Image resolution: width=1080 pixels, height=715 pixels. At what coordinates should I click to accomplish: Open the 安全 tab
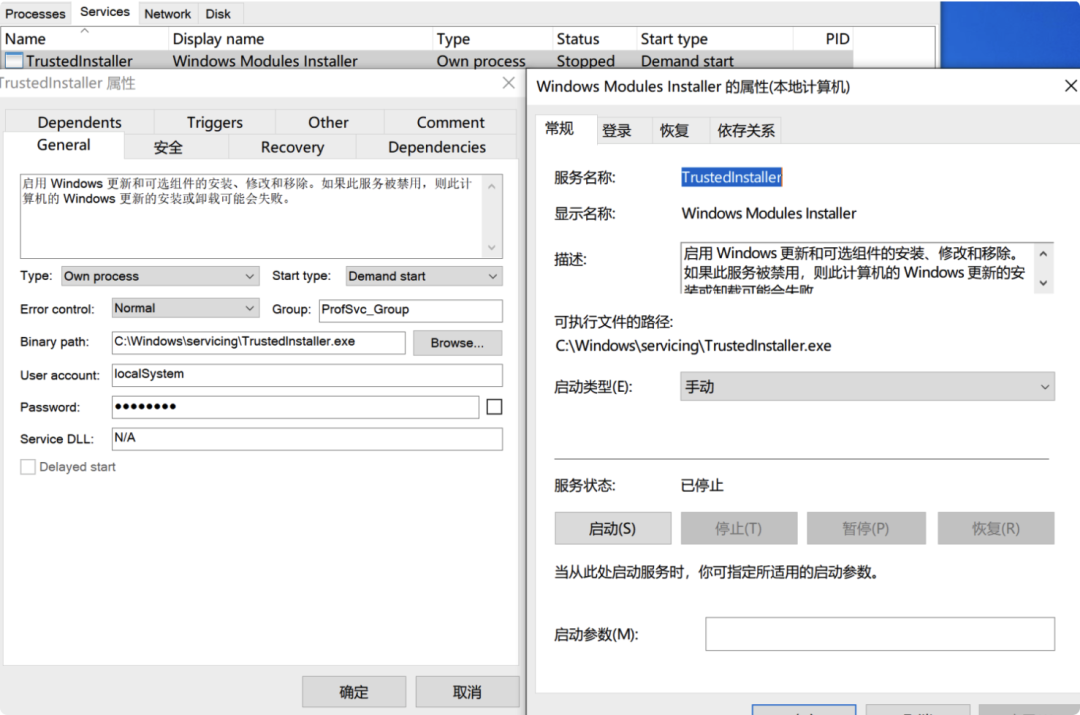pyautogui.click(x=168, y=147)
